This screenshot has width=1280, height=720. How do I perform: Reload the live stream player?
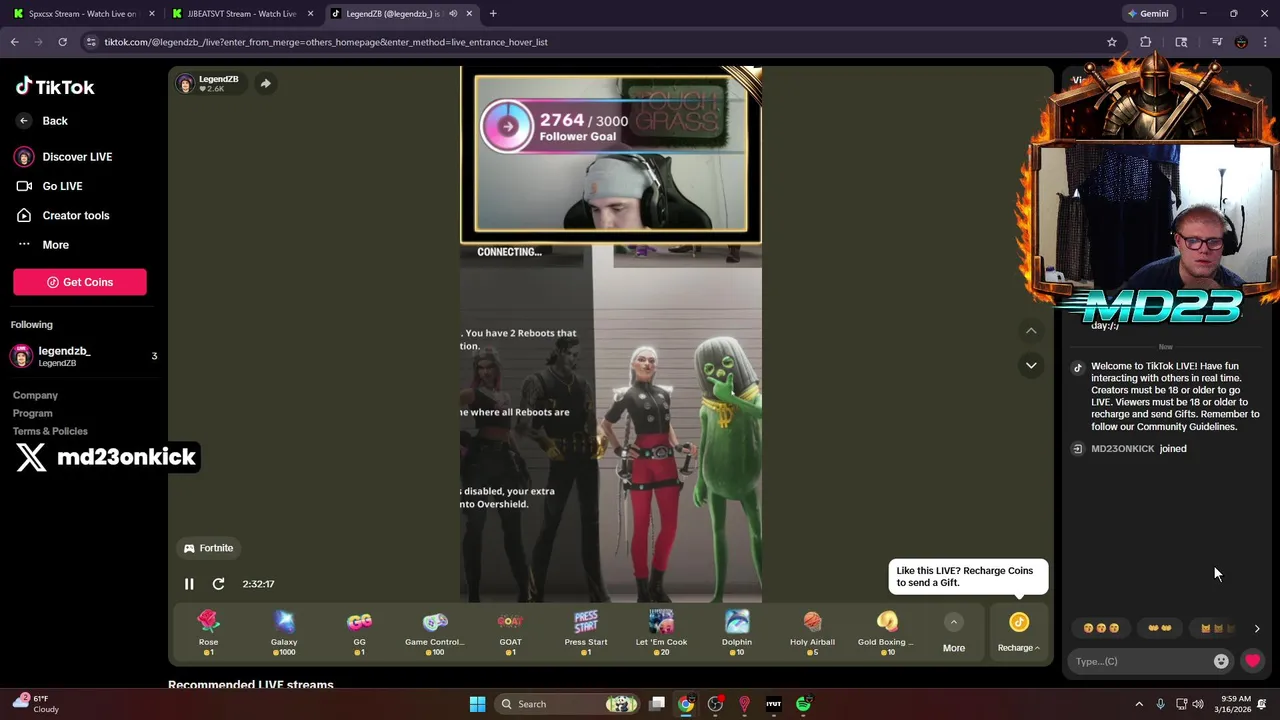click(219, 584)
